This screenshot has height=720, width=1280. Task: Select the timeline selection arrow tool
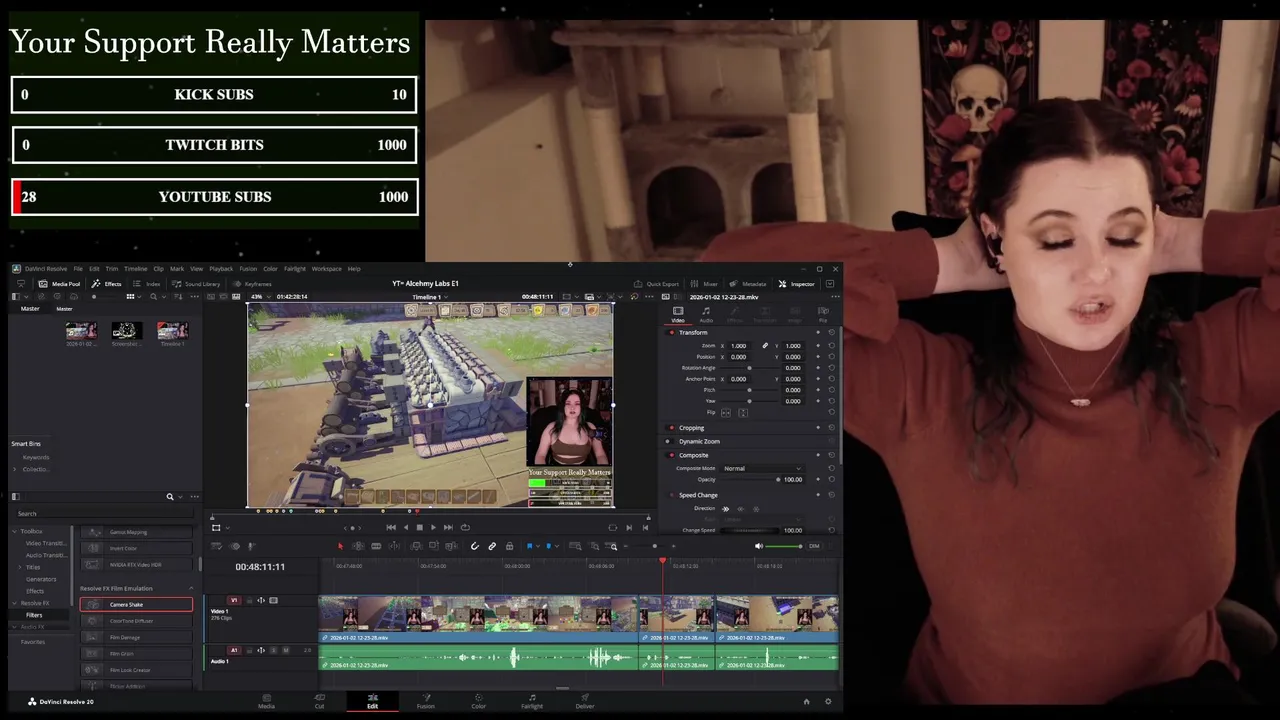click(x=340, y=546)
